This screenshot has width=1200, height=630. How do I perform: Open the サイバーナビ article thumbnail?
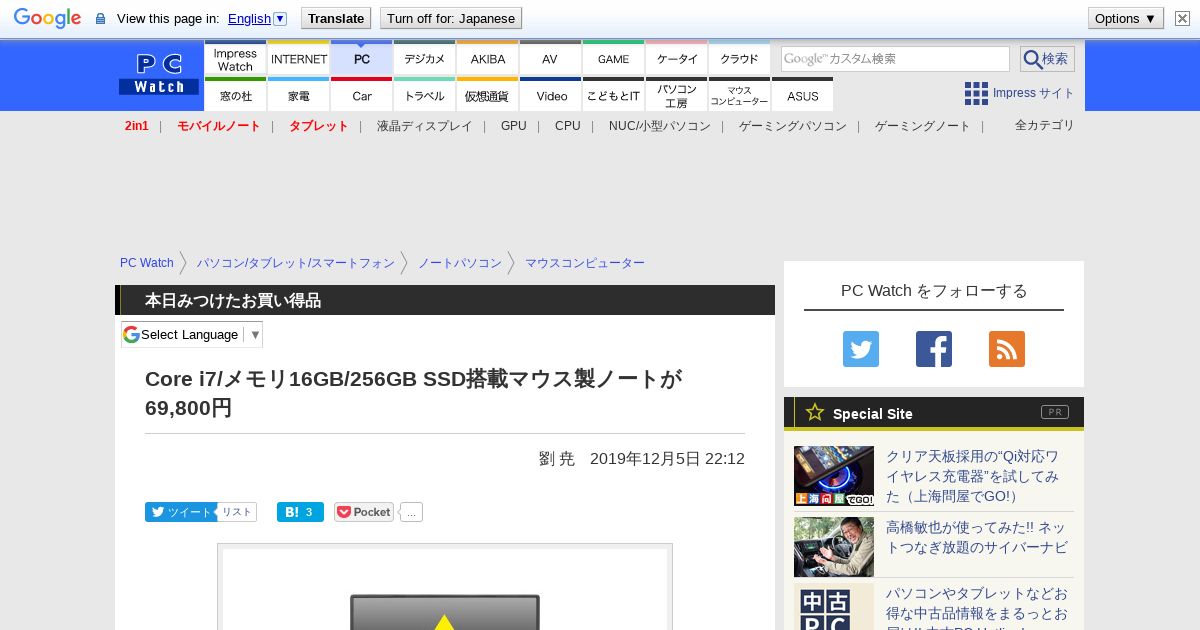click(x=834, y=547)
